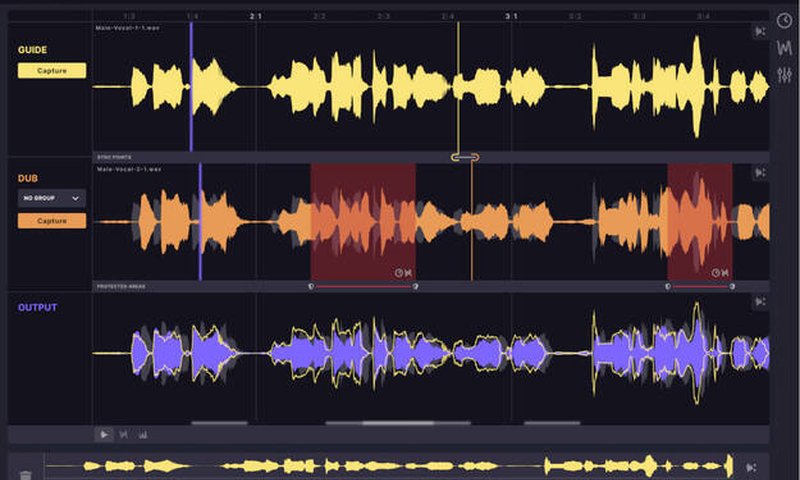
Task: Open the clock history icon in right sidebar
Action: click(785, 21)
